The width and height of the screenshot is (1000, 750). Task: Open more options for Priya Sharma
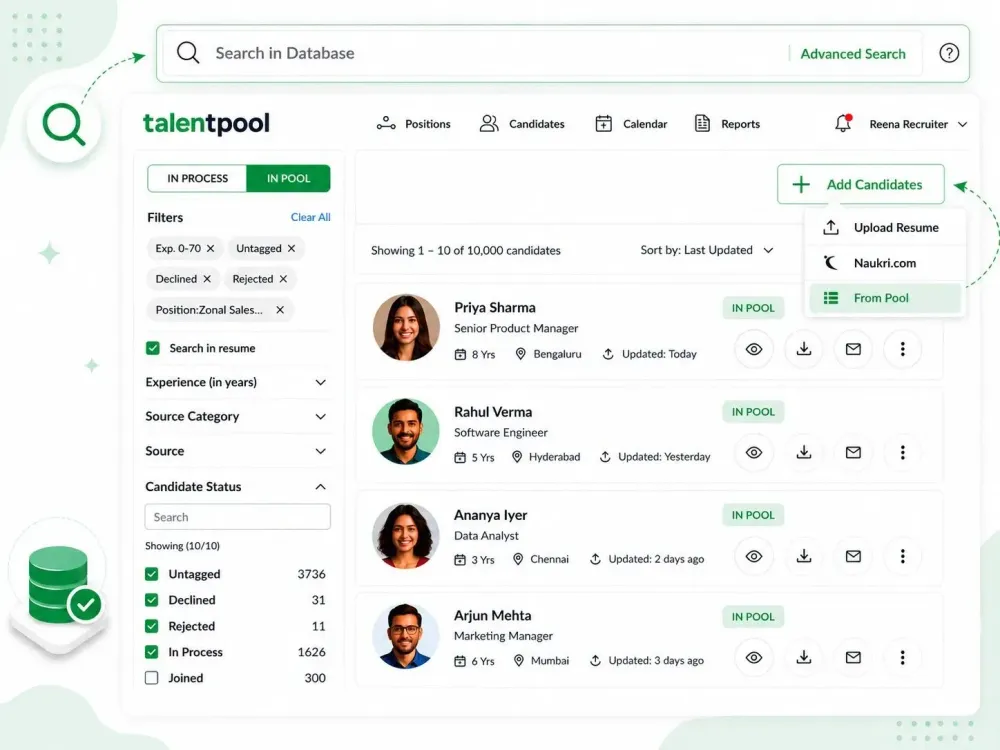click(902, 349)
